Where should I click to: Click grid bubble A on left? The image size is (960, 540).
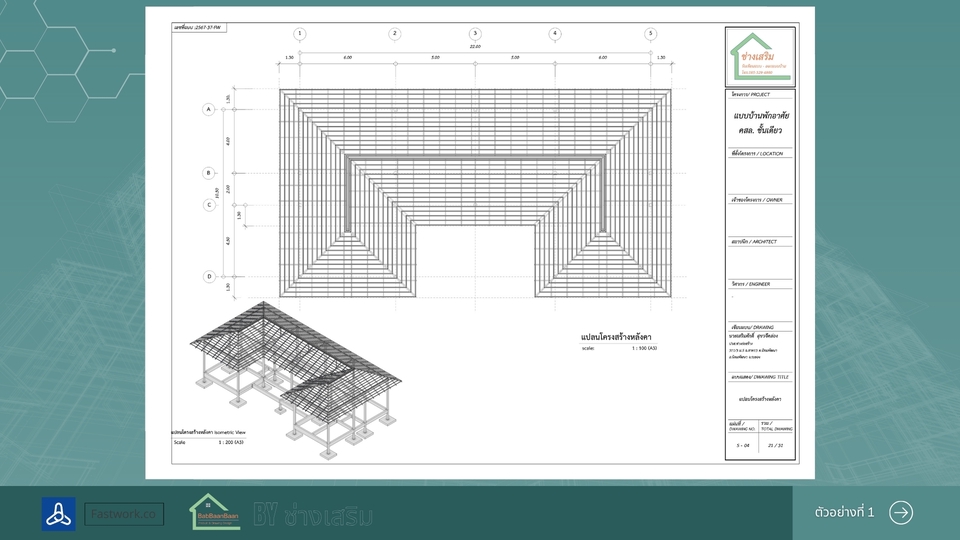[x=209, y=108]
